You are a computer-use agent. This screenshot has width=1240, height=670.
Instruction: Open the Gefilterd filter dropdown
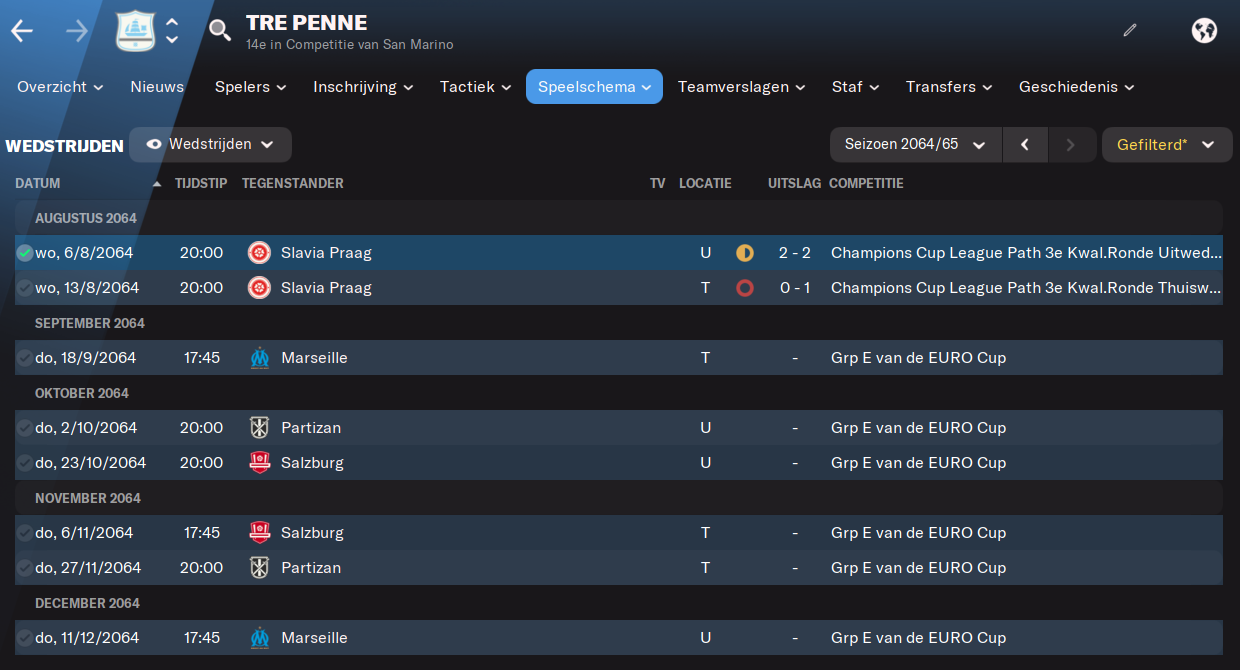tap(1167, 145)
